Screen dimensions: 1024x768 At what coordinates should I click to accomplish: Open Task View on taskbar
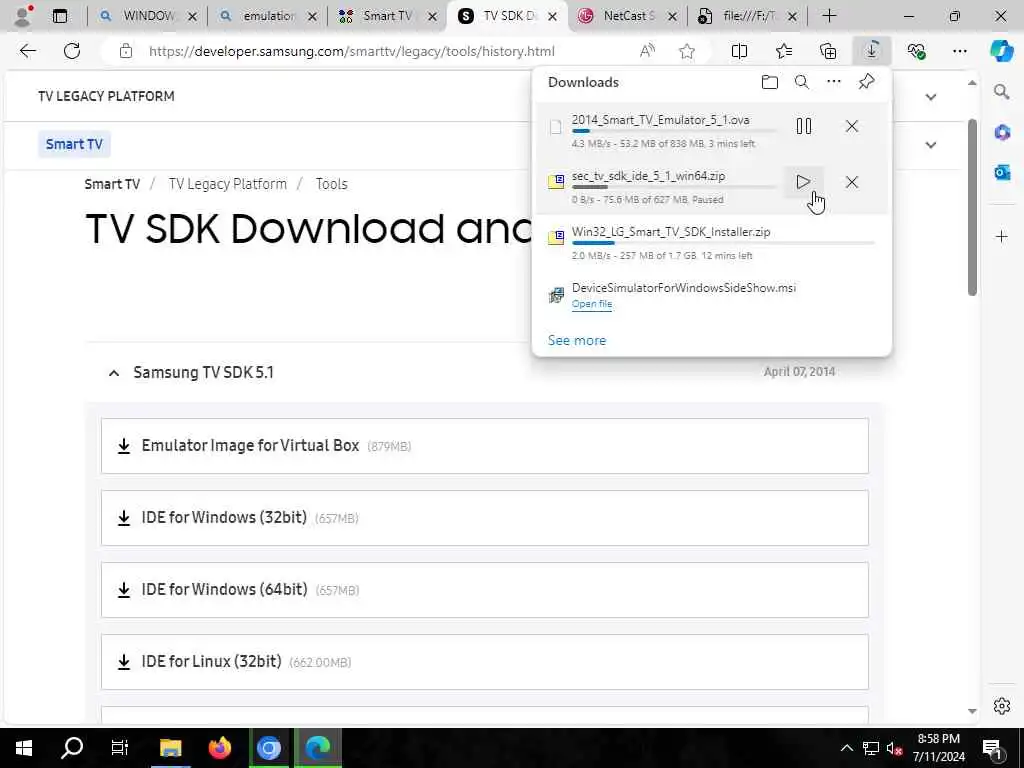[x=120, y=747]
